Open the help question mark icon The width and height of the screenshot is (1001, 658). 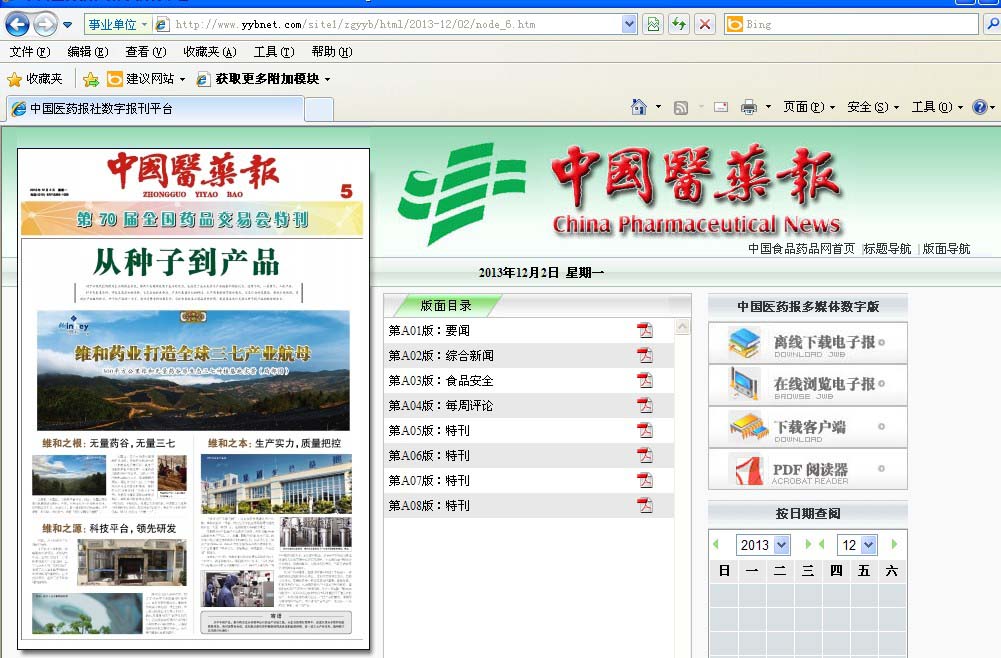[x=979, y=107]
